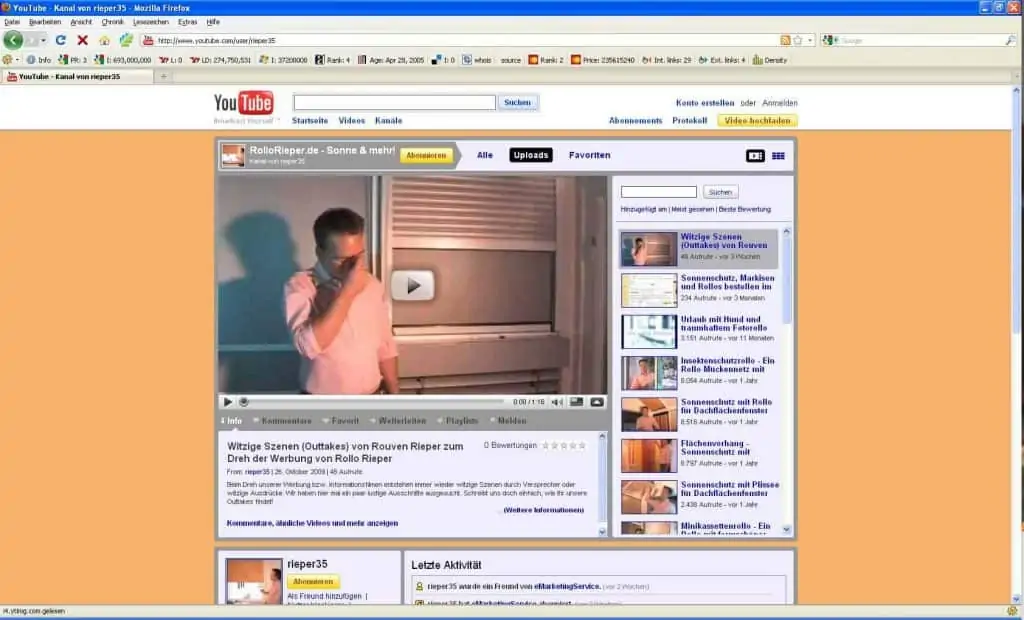Click the Firefox stop loading icon
Viewport: 1024px width, 620px height.
click(x=82, y=40)
